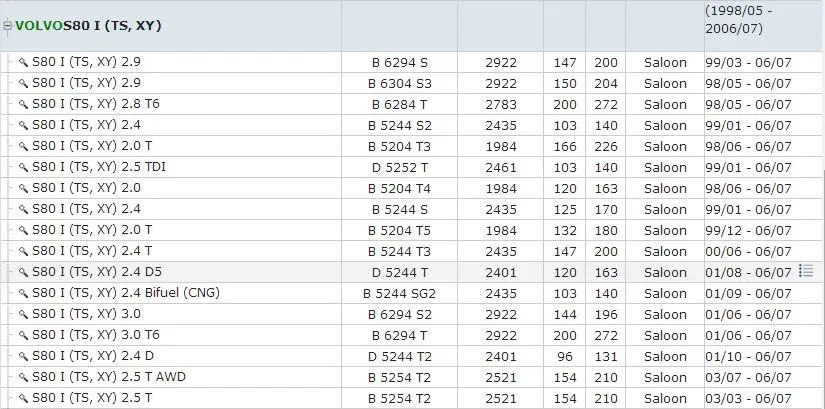Click engine code B 5244 SG2
The height and width of the screenshot is (409, 825).
point(400,294)
